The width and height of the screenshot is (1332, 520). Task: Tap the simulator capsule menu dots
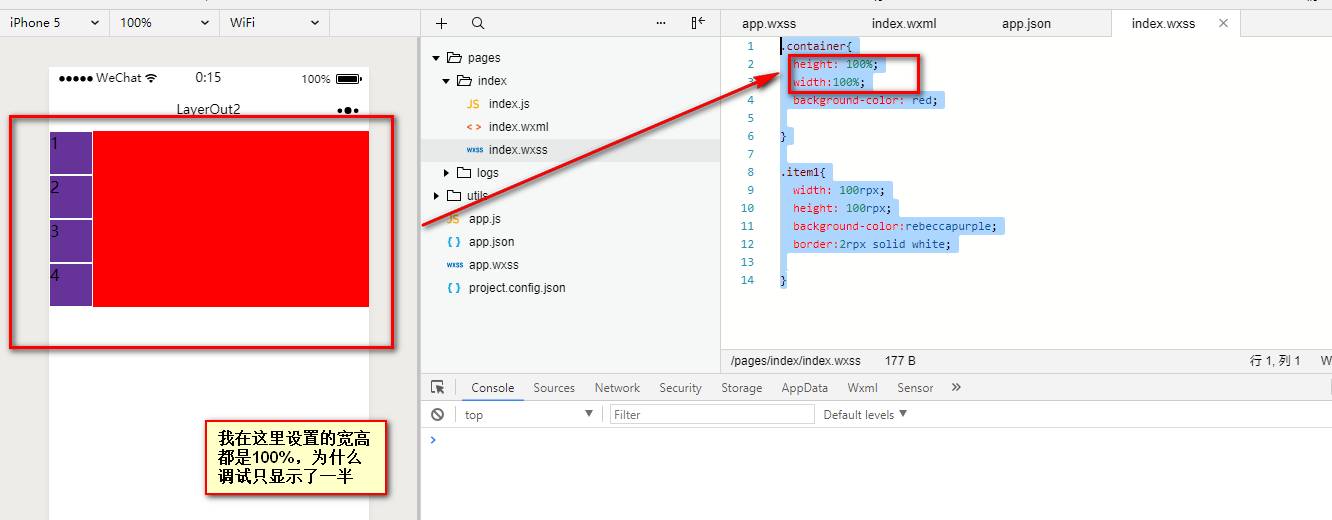(x=348, y=110)
